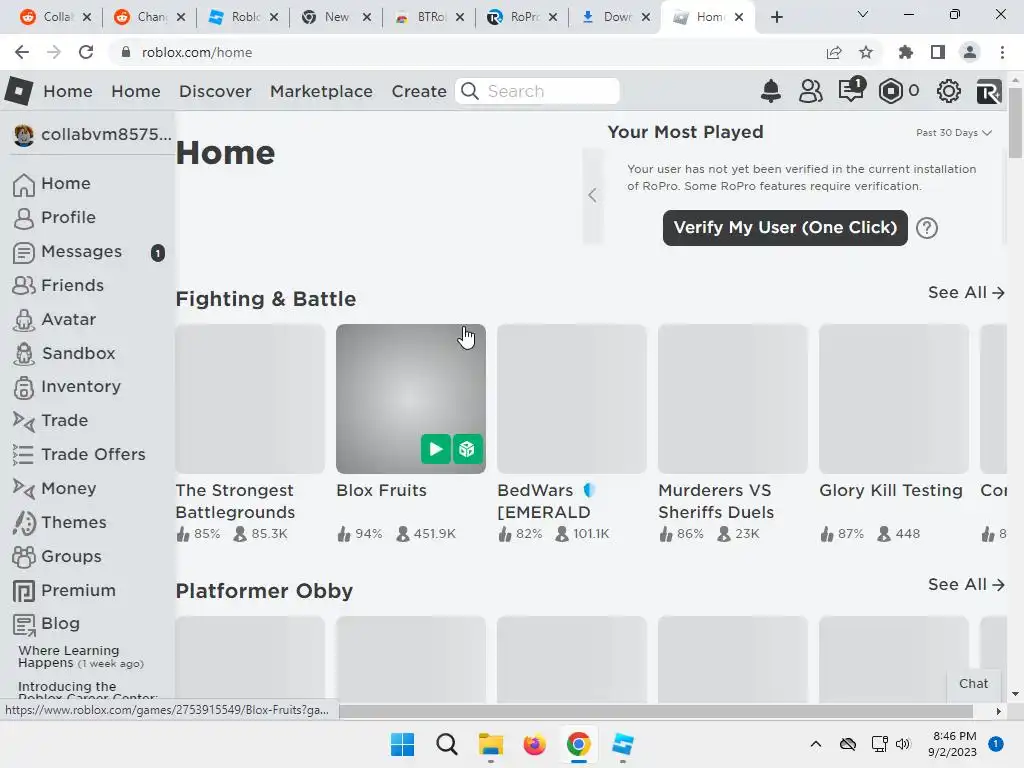Screen dimensions: 1024x768
Task: Expand the Past 30 Days dropdown
Action: coord(953,133)
